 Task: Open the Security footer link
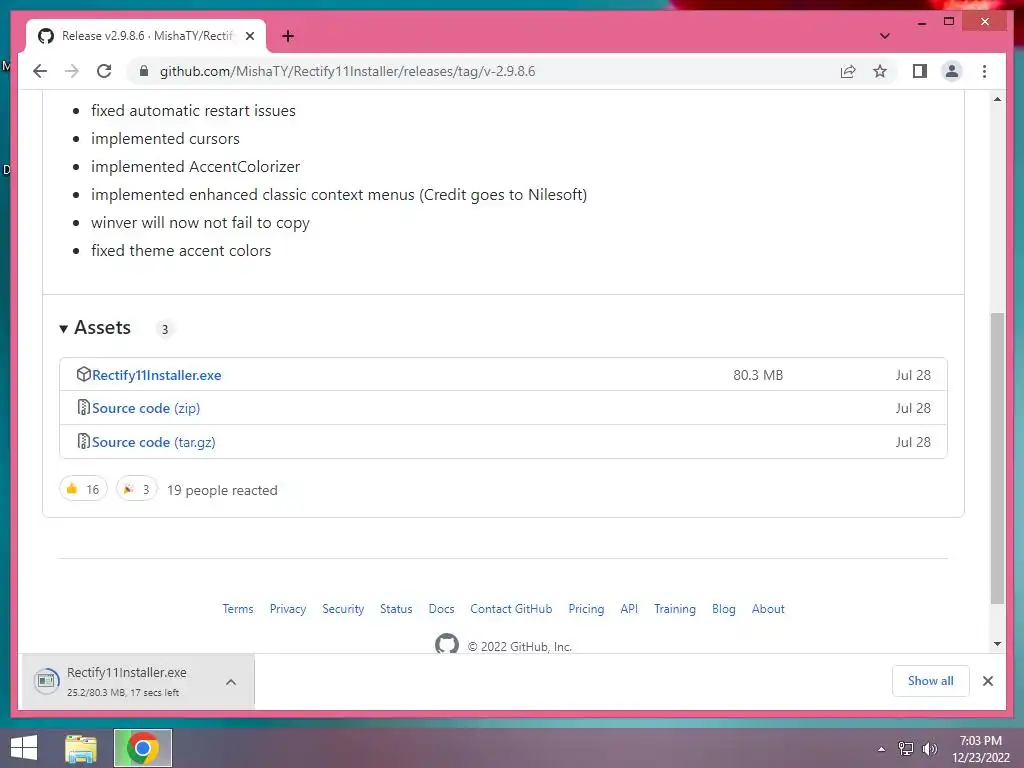click(343, 609)
